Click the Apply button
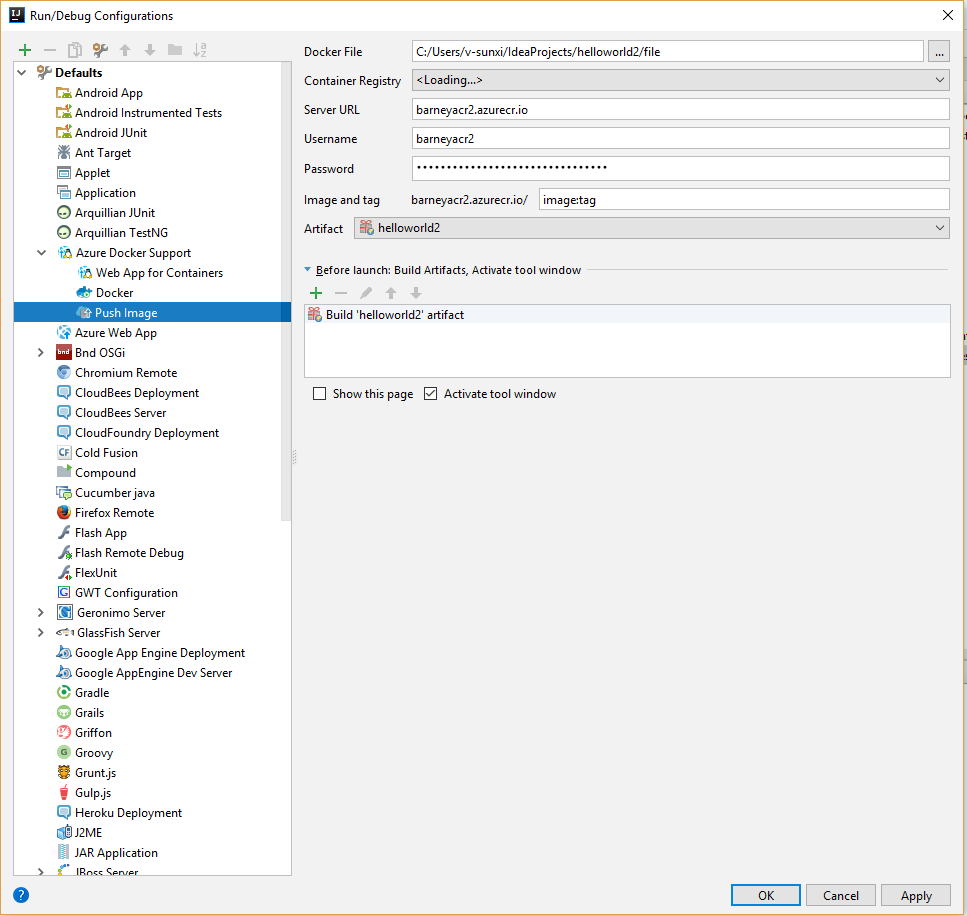 pos(915,895)
